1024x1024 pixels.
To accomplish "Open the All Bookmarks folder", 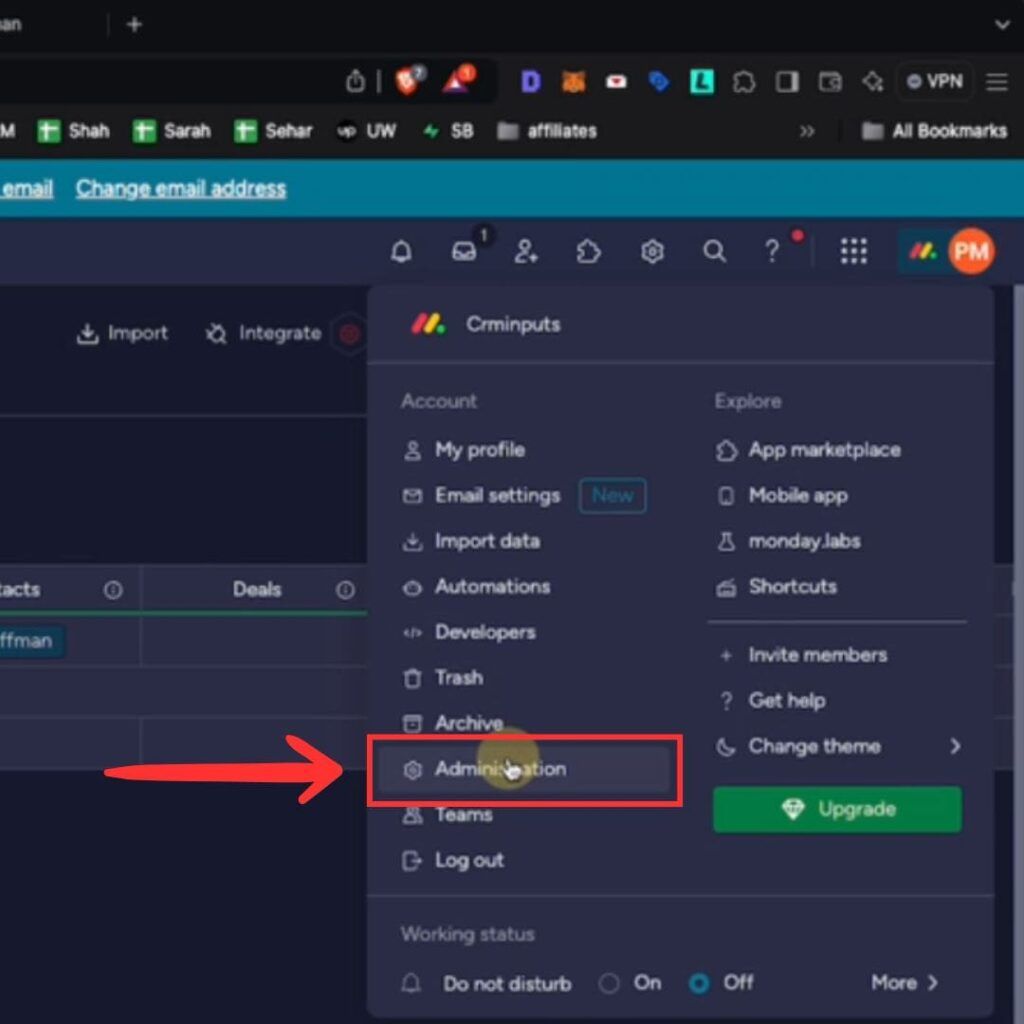I will click(x=935, y=131).
